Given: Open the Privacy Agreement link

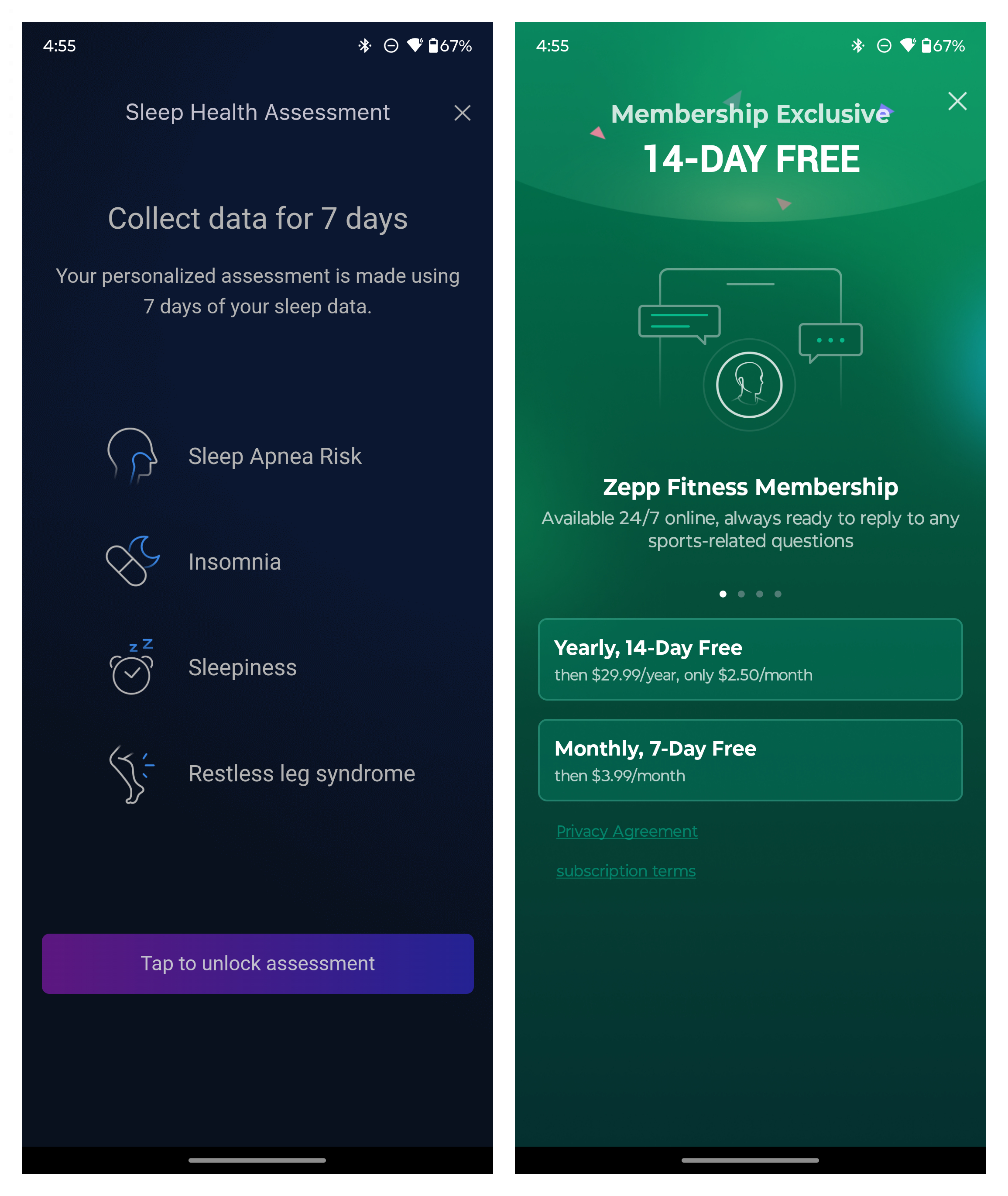Looking at the screenshot, I should click(x=627, y=832).
